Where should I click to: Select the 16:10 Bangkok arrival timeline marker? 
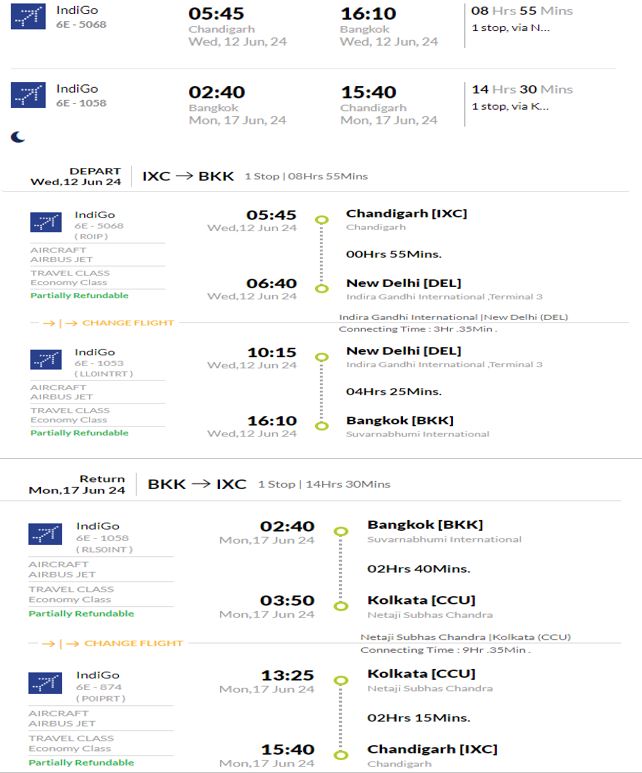[x=322, y=425]
